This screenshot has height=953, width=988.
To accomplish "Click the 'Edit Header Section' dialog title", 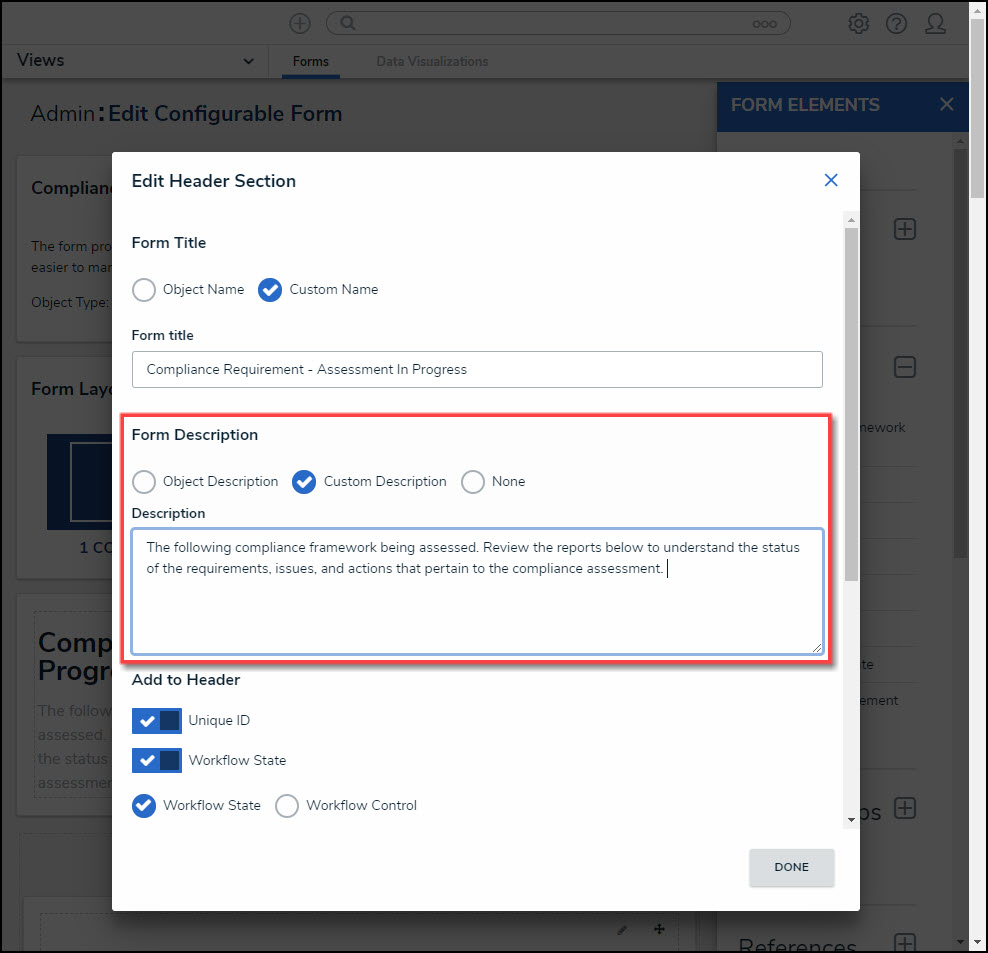I will coord(214,181).
